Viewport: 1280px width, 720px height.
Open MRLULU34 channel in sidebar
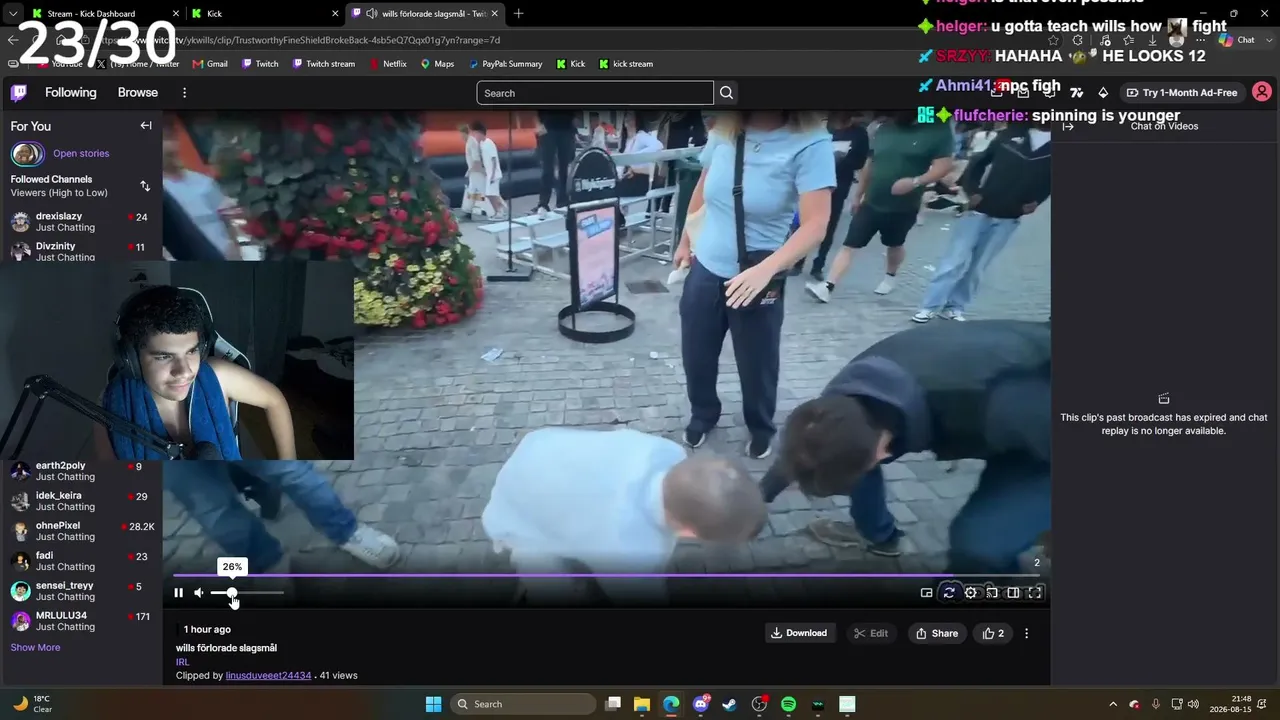tap(80, 621)
